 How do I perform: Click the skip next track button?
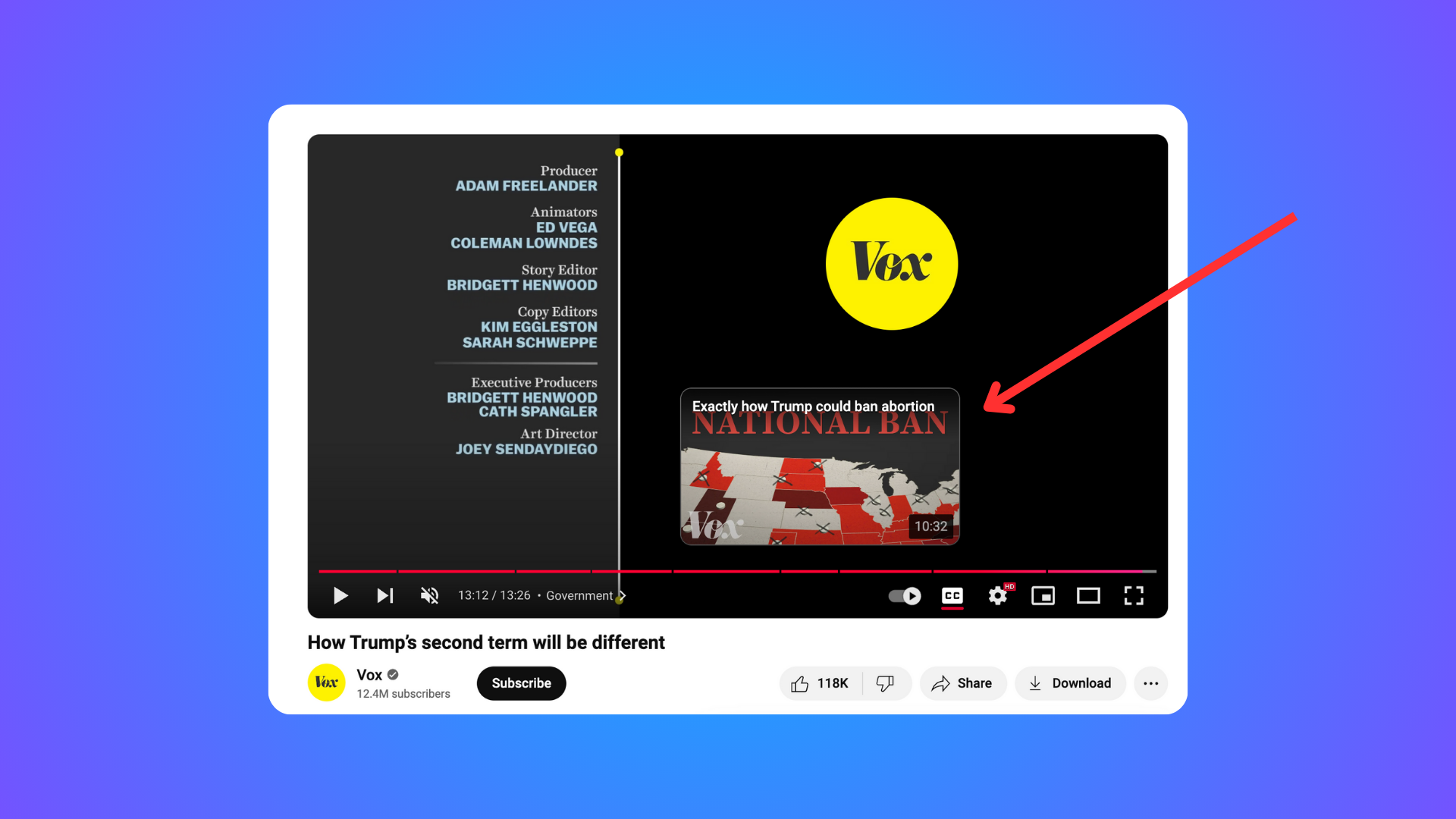pos(384,595)
